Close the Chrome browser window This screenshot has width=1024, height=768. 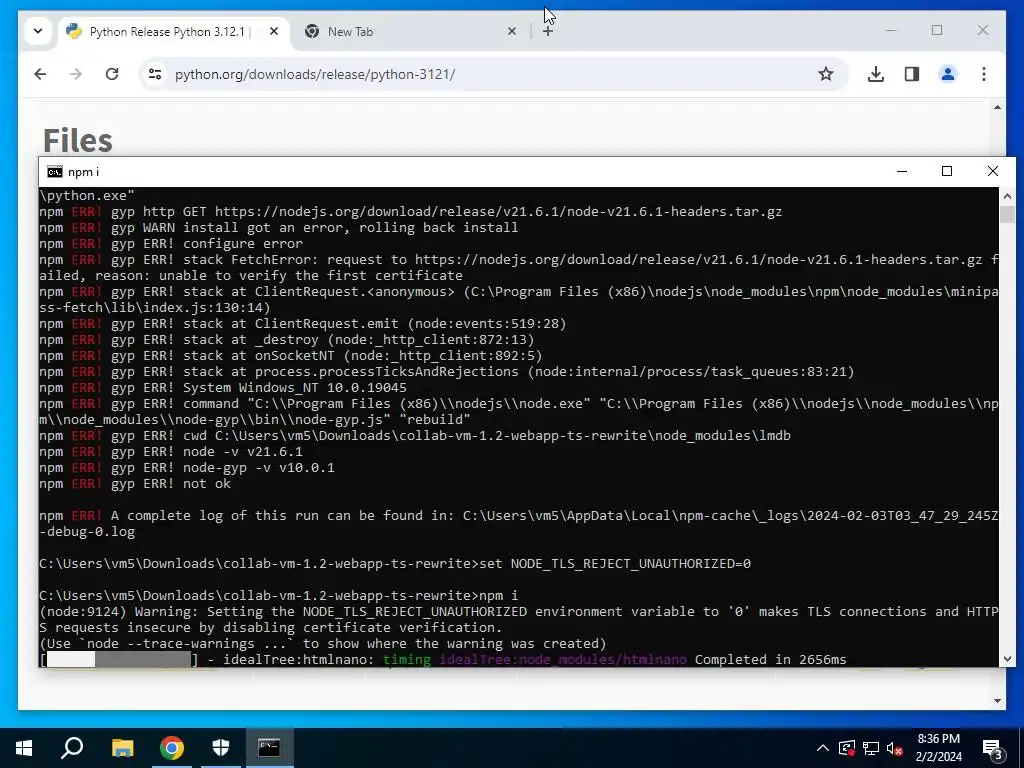983,30
